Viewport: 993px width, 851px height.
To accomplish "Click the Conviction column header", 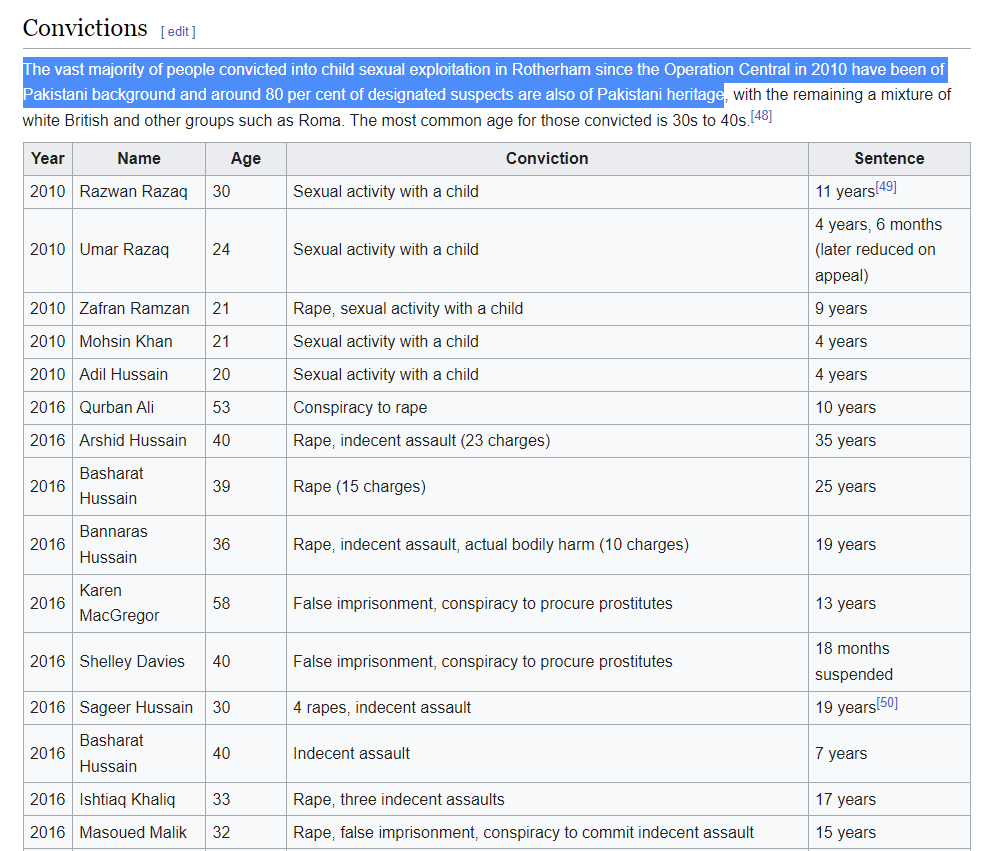I will point(547,158).
